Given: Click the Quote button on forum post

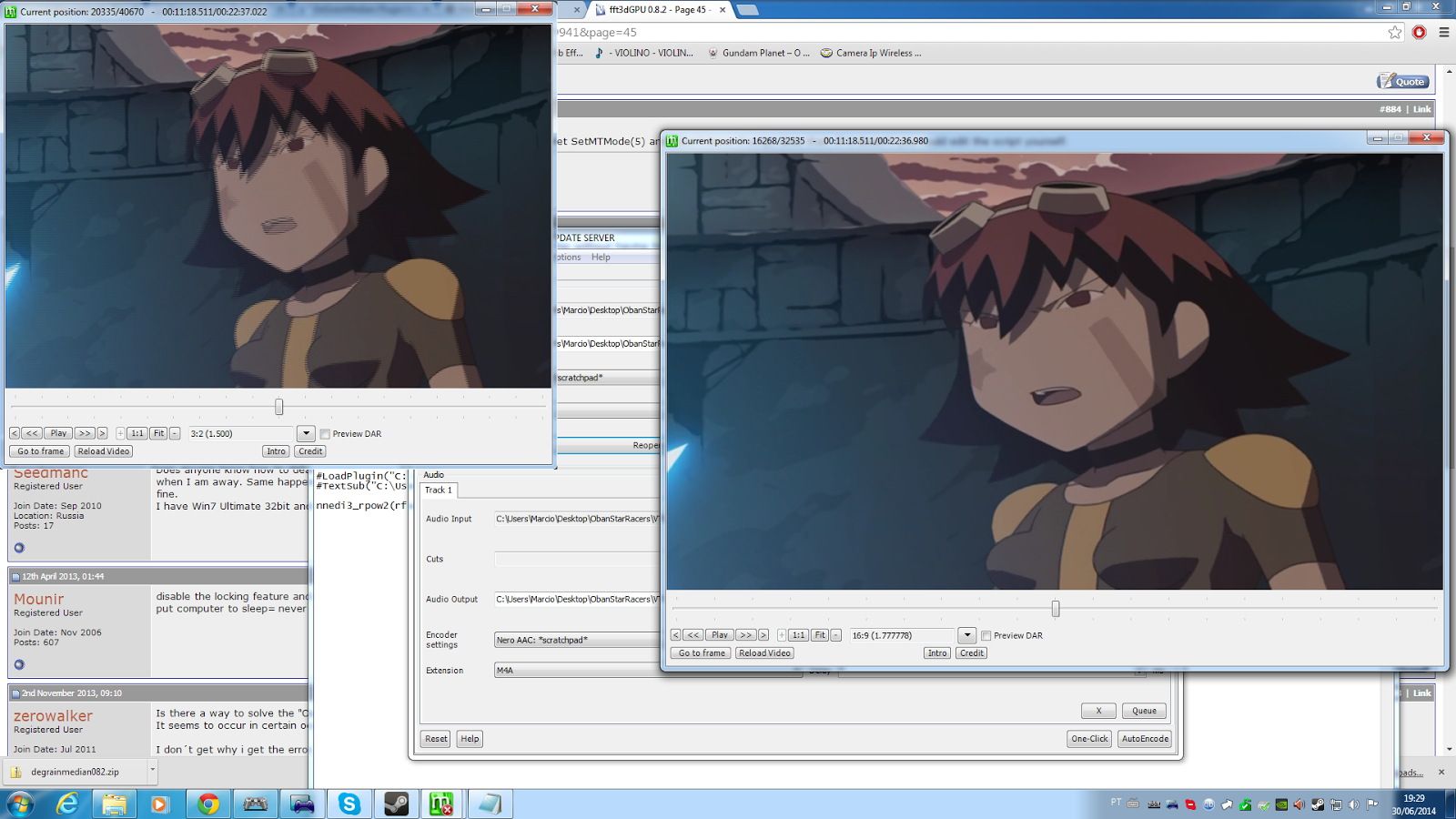Looking at the screenshot, I should click(1402, 81).
